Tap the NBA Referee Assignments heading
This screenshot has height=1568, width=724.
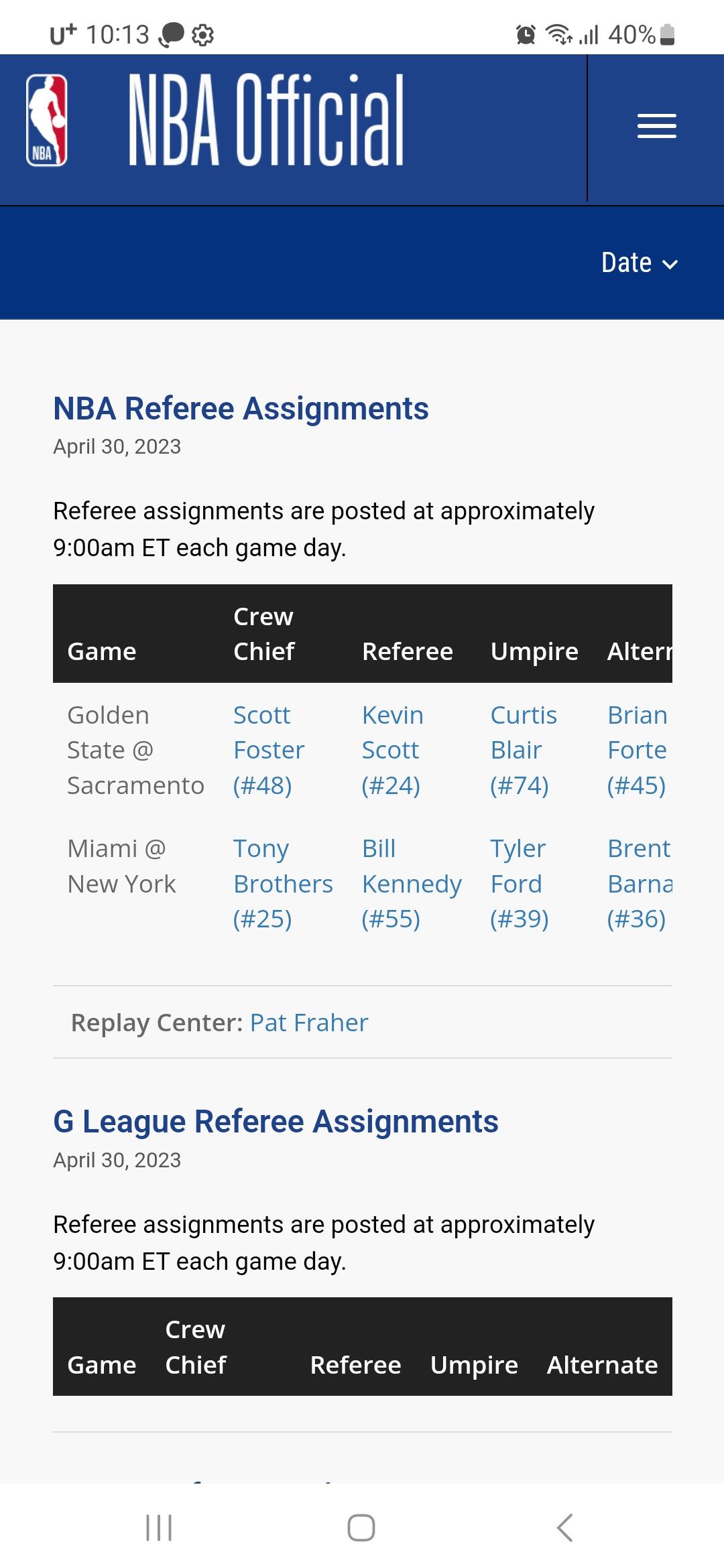pos(241,408)
